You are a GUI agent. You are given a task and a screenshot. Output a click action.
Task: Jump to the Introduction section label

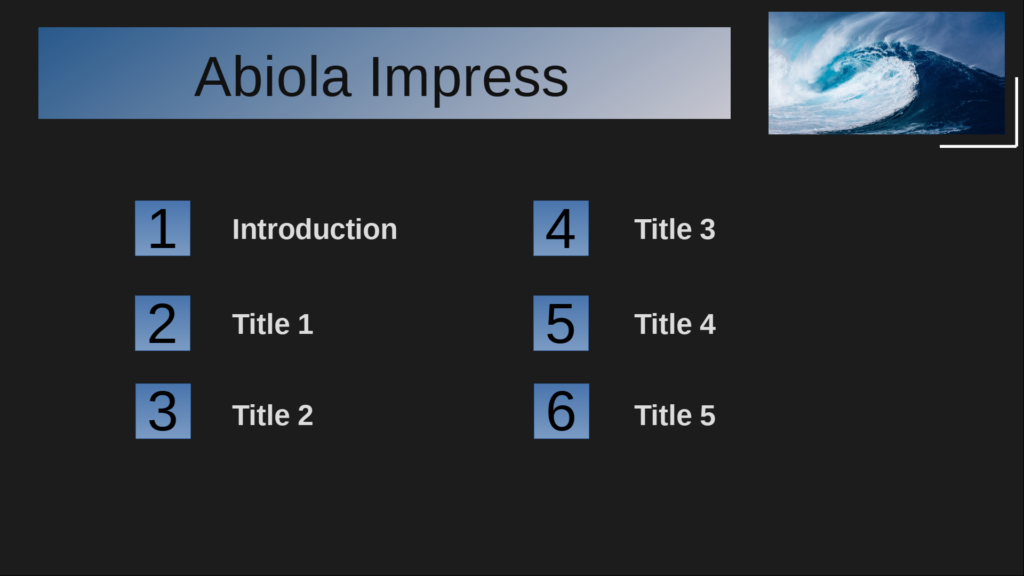pyautogui.click(x=314, y=229)
